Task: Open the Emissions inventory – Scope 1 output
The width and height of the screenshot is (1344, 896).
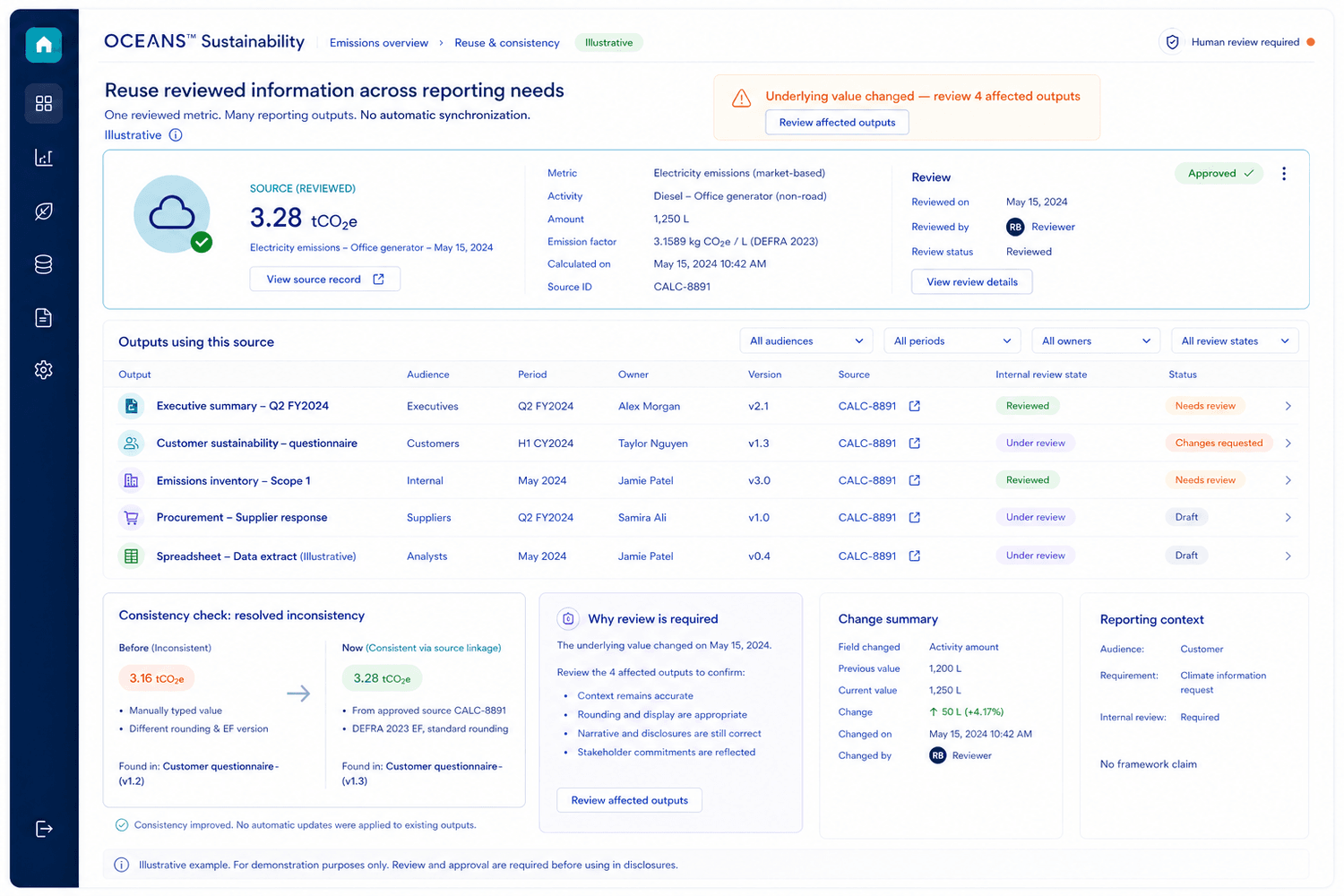Action: click(x=233, y=480)
